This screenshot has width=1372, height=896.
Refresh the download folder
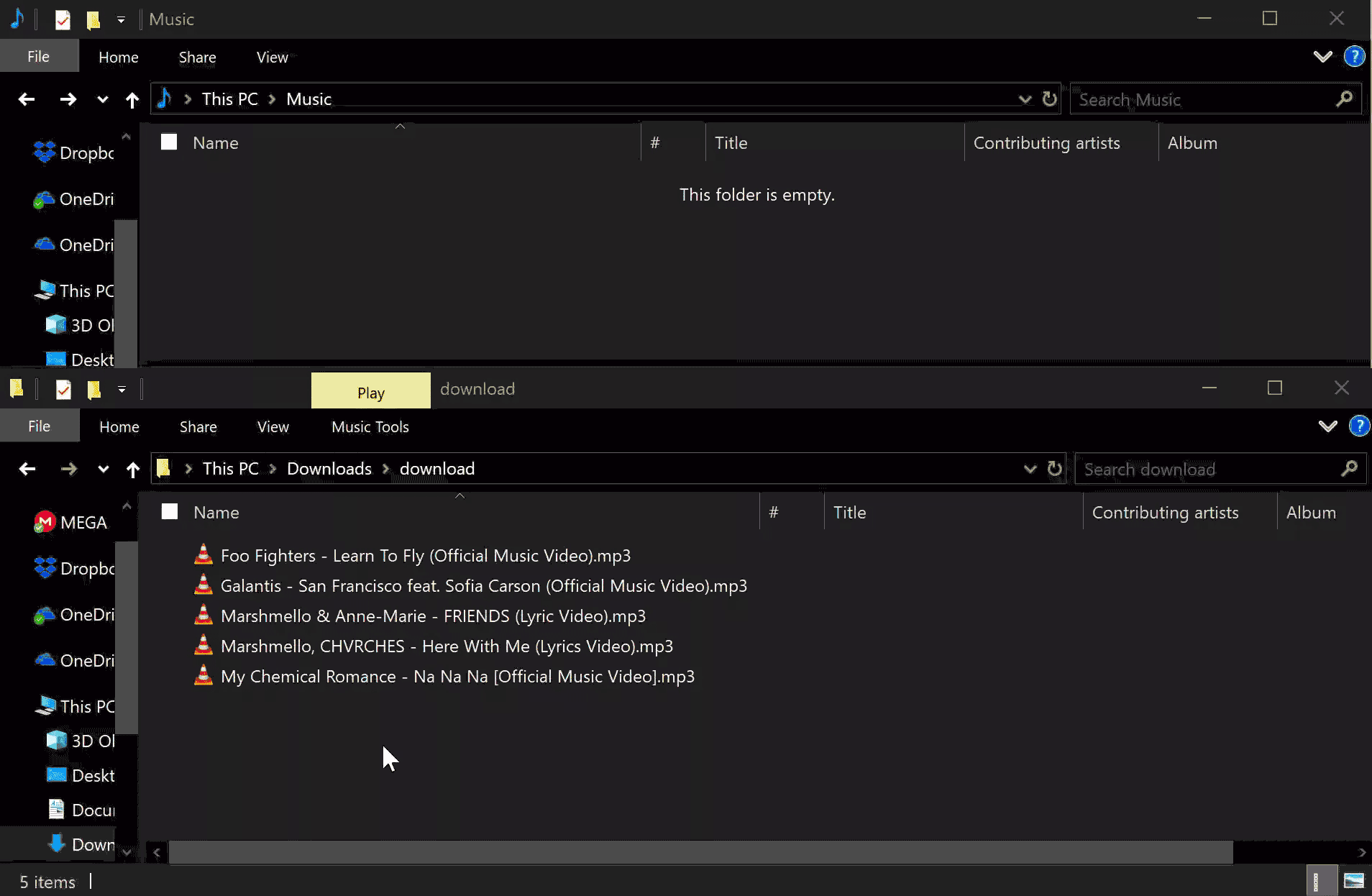[x=1055, y=468]
